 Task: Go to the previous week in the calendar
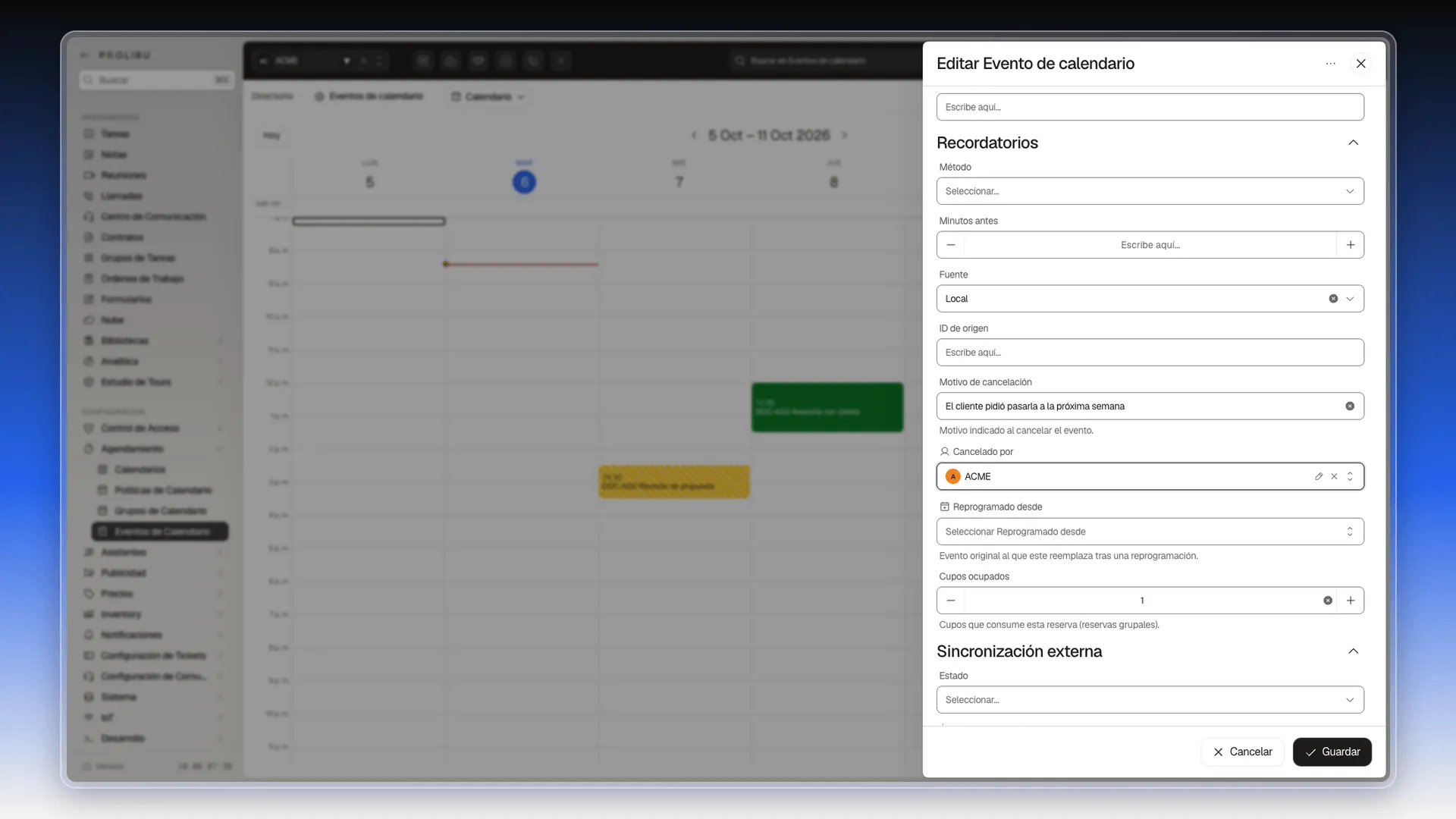[694, 135]
